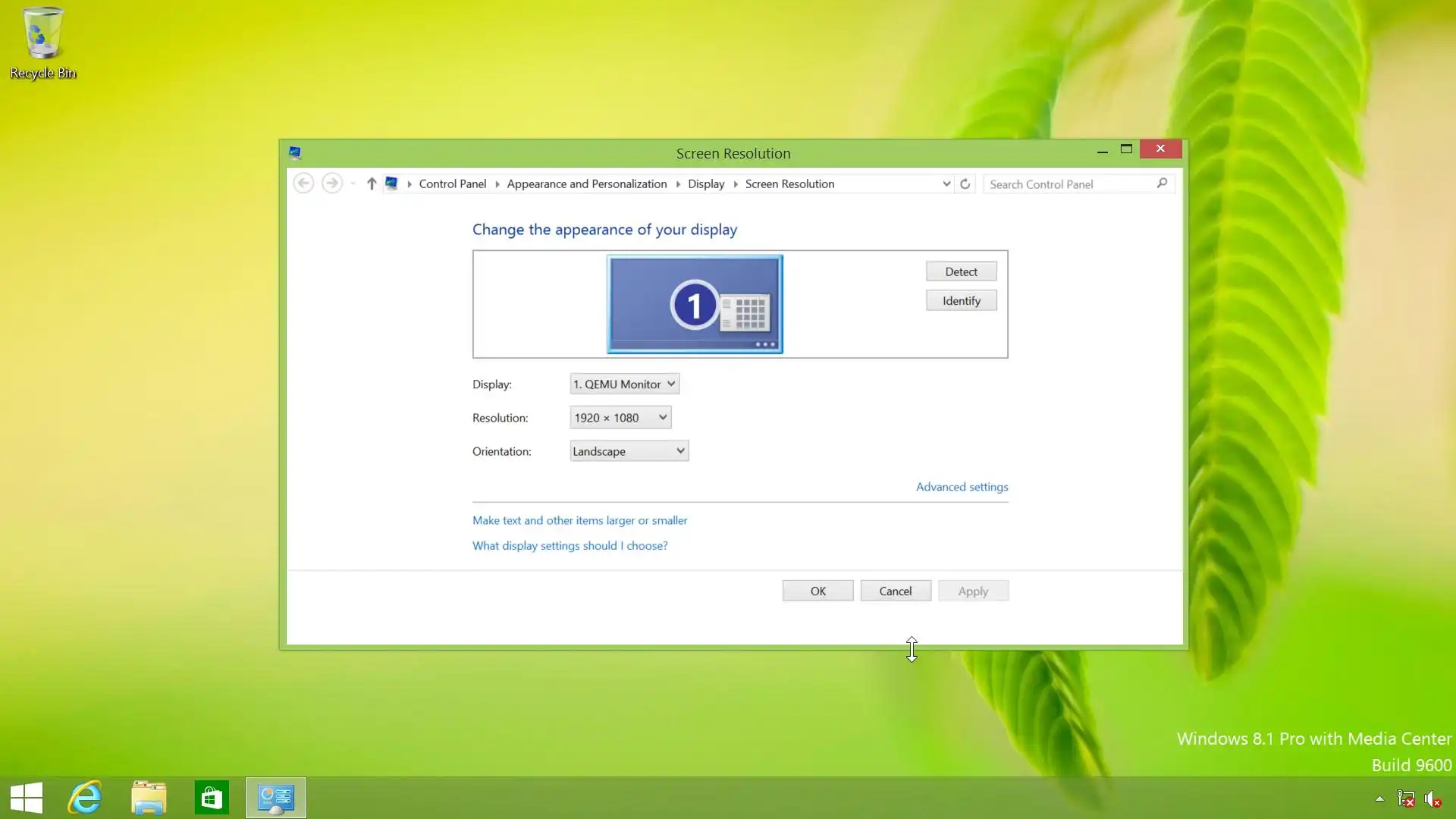
Task: Click the up arrow navigation icon
Action: click(372, 184)
